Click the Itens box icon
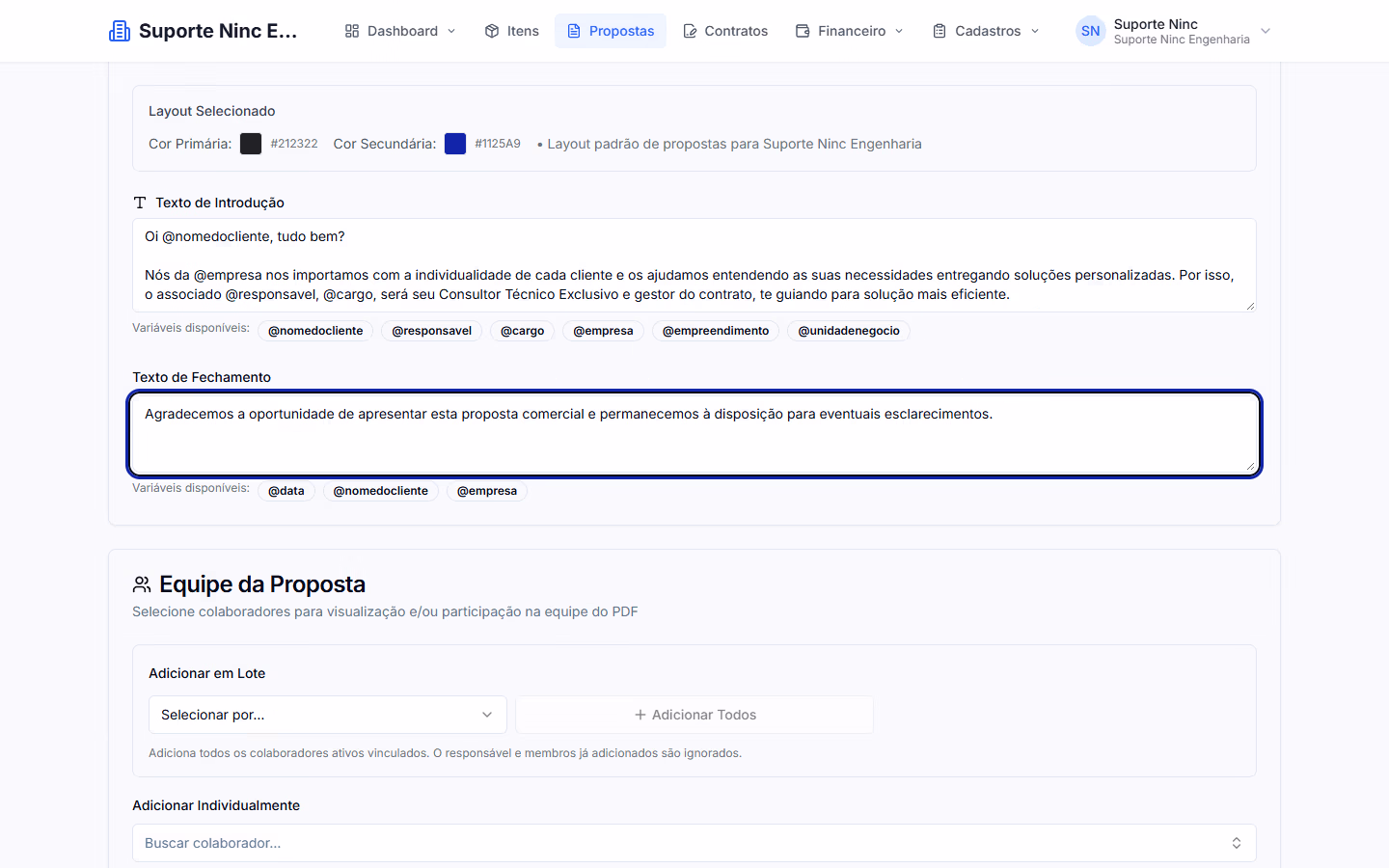1389x868 pixels. coord(492,31)
